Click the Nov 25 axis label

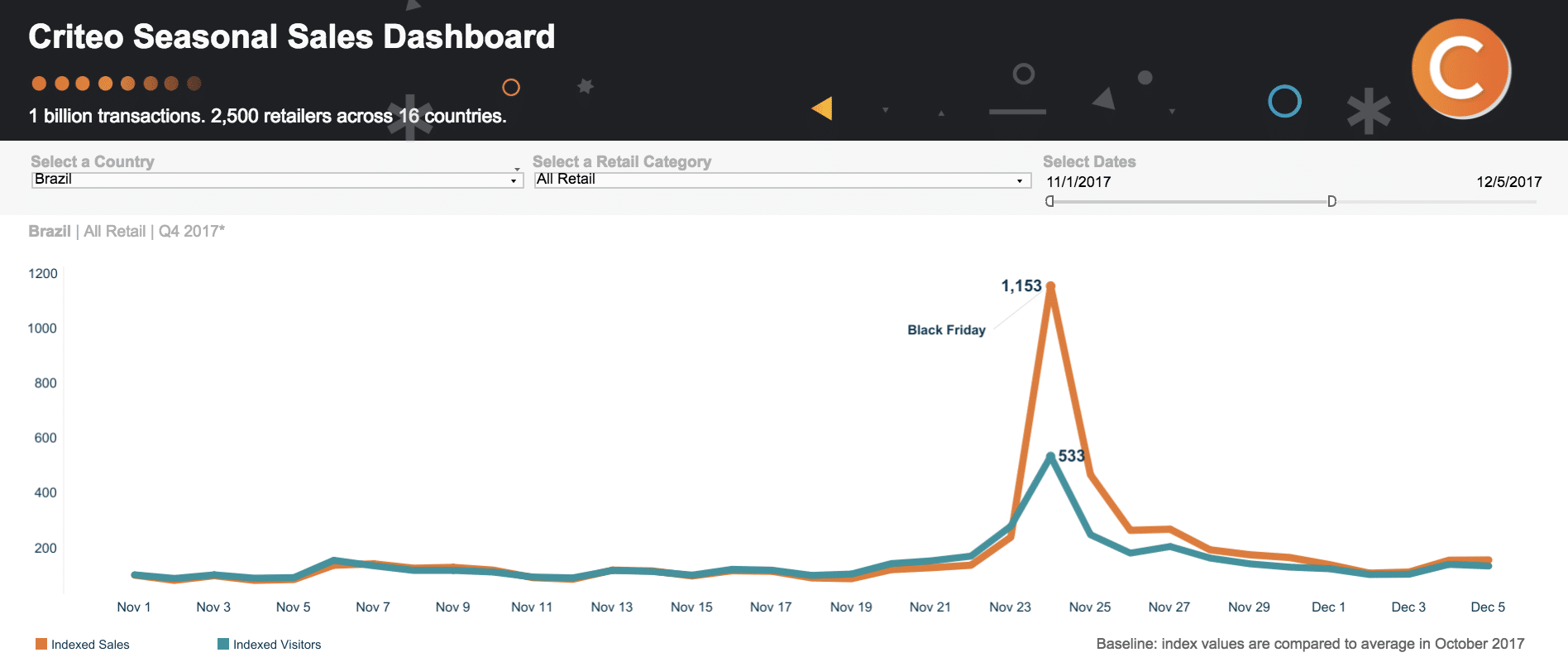click(x=1090, y=607)
